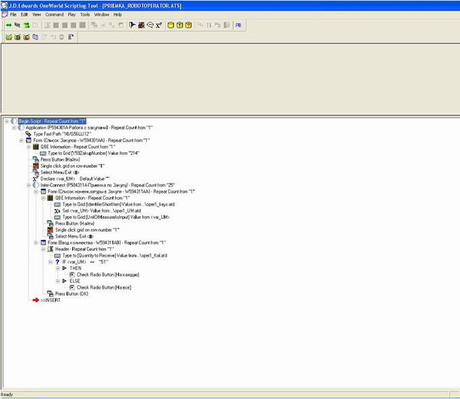The height and width of the screenshot is (399, 460).
Task: Select the Form W594311AA row text
Action: [121, 192]
